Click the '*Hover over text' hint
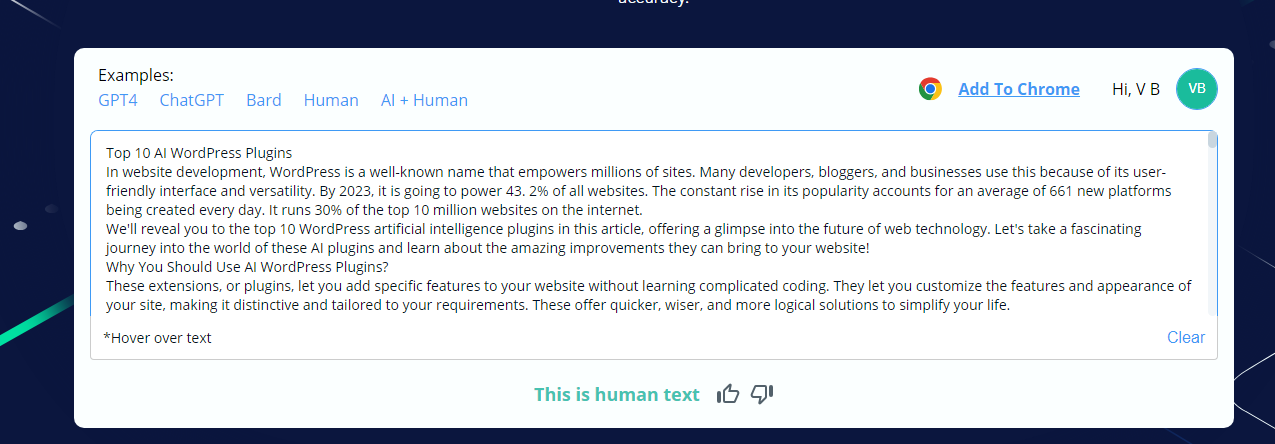The height and width of the screenshot is (444, 1275). point(158,337)
